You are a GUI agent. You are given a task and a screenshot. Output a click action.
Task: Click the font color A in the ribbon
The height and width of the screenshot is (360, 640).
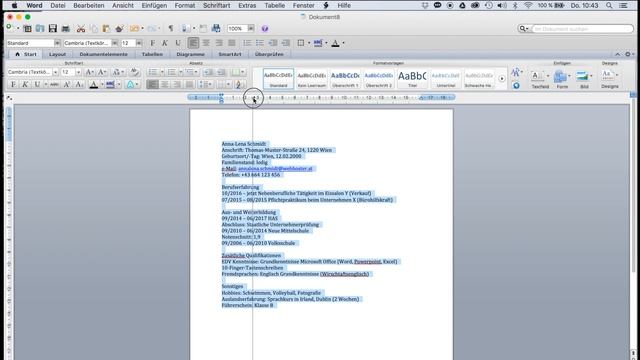pos(93,84)
